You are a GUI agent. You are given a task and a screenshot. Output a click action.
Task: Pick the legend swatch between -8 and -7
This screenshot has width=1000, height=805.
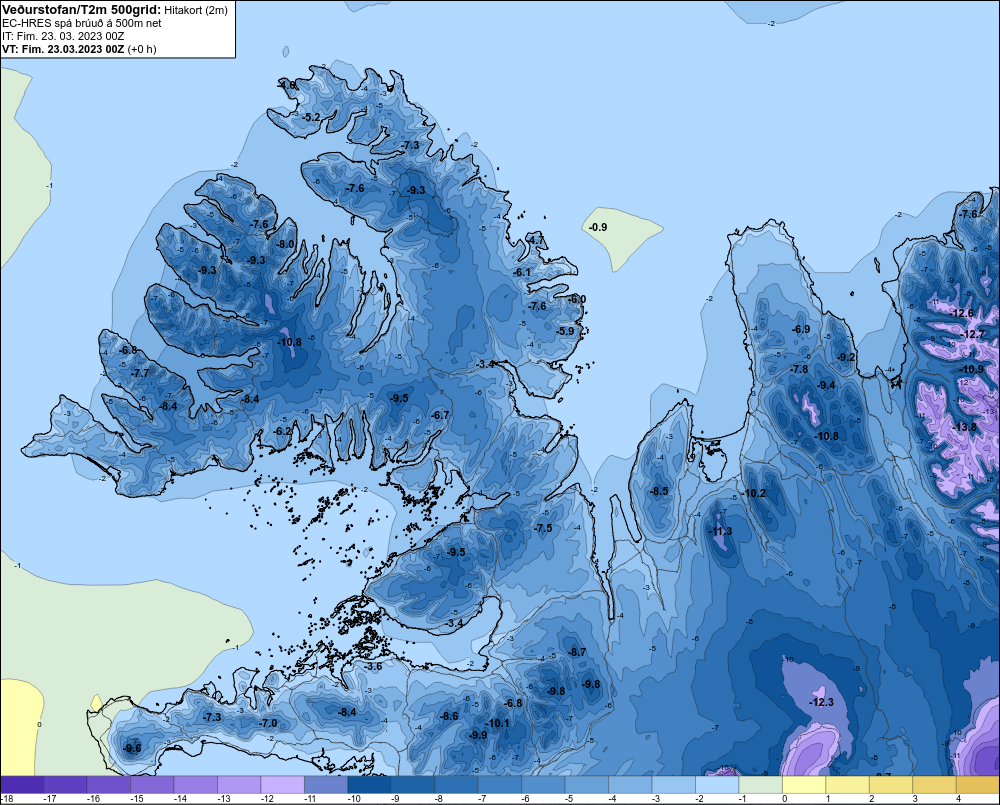(456, 785)
